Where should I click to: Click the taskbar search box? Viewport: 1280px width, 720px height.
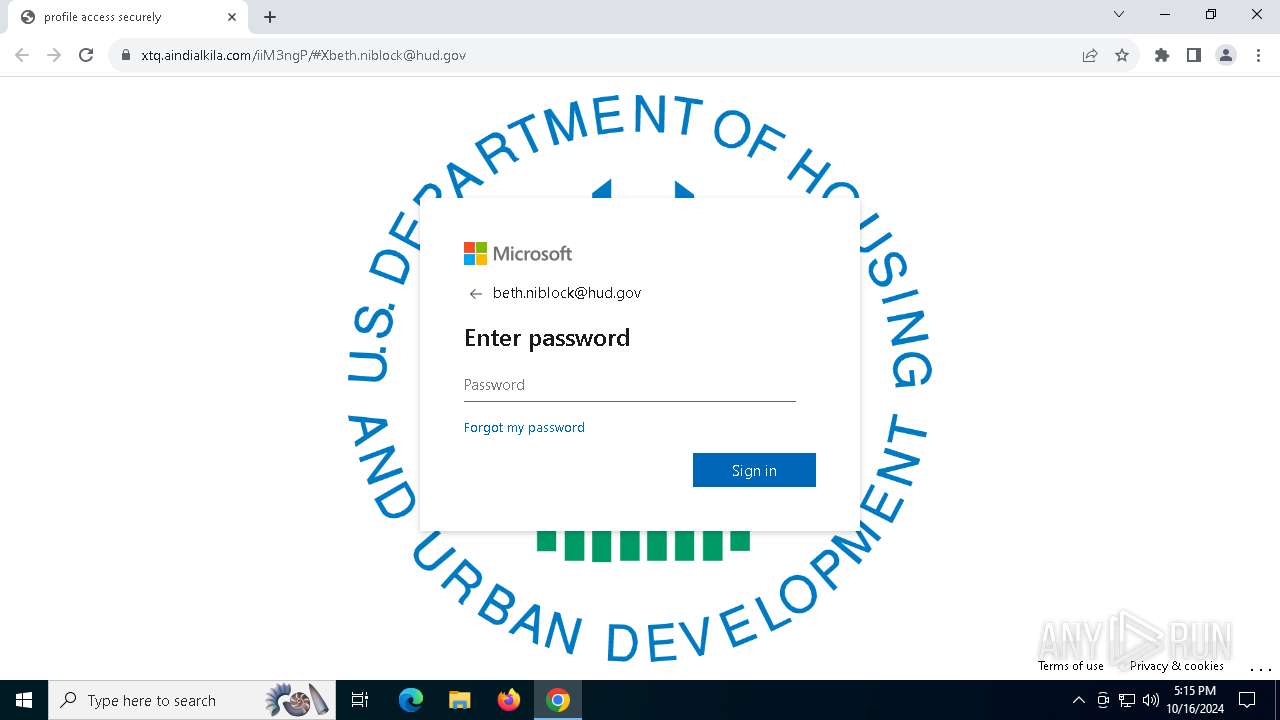click(x=192, y=700)
